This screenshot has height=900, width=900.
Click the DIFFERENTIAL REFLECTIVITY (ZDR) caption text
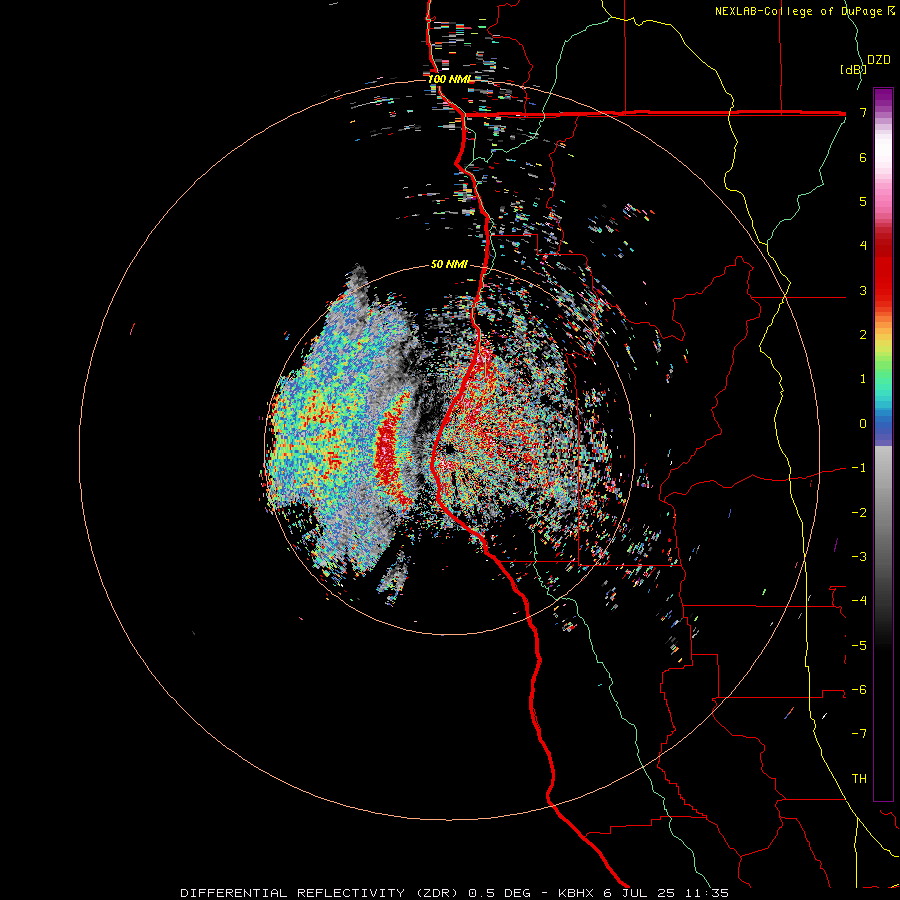[319, 893]
